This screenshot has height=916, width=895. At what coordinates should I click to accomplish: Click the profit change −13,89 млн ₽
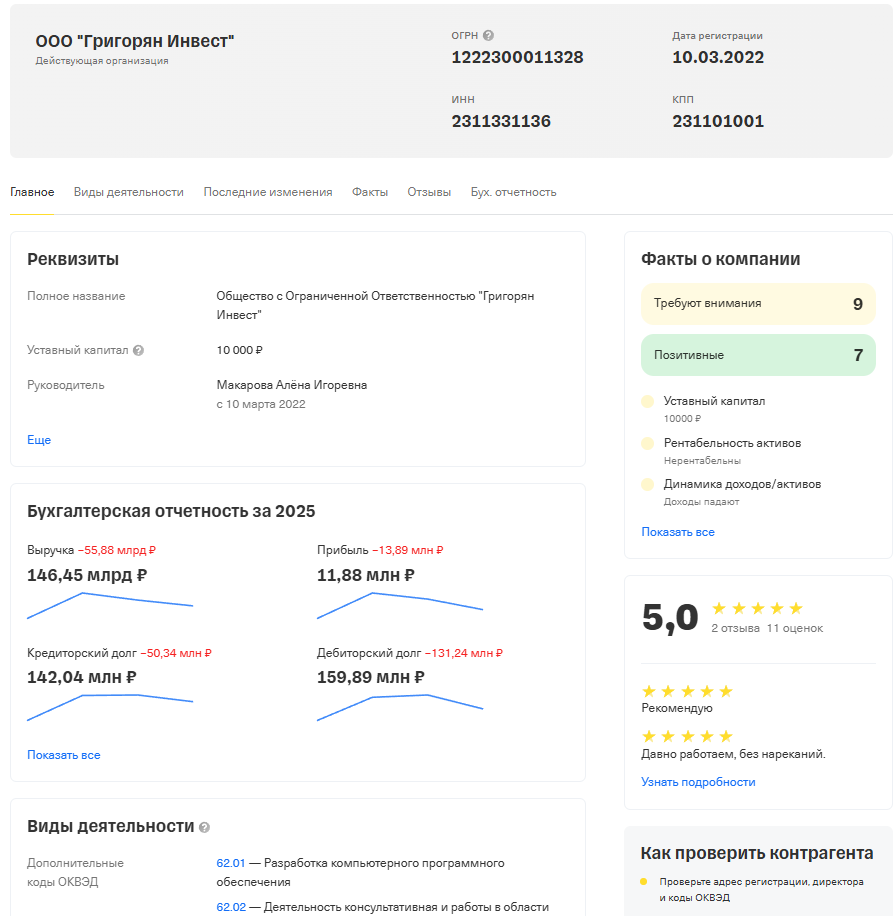point(407,550)
